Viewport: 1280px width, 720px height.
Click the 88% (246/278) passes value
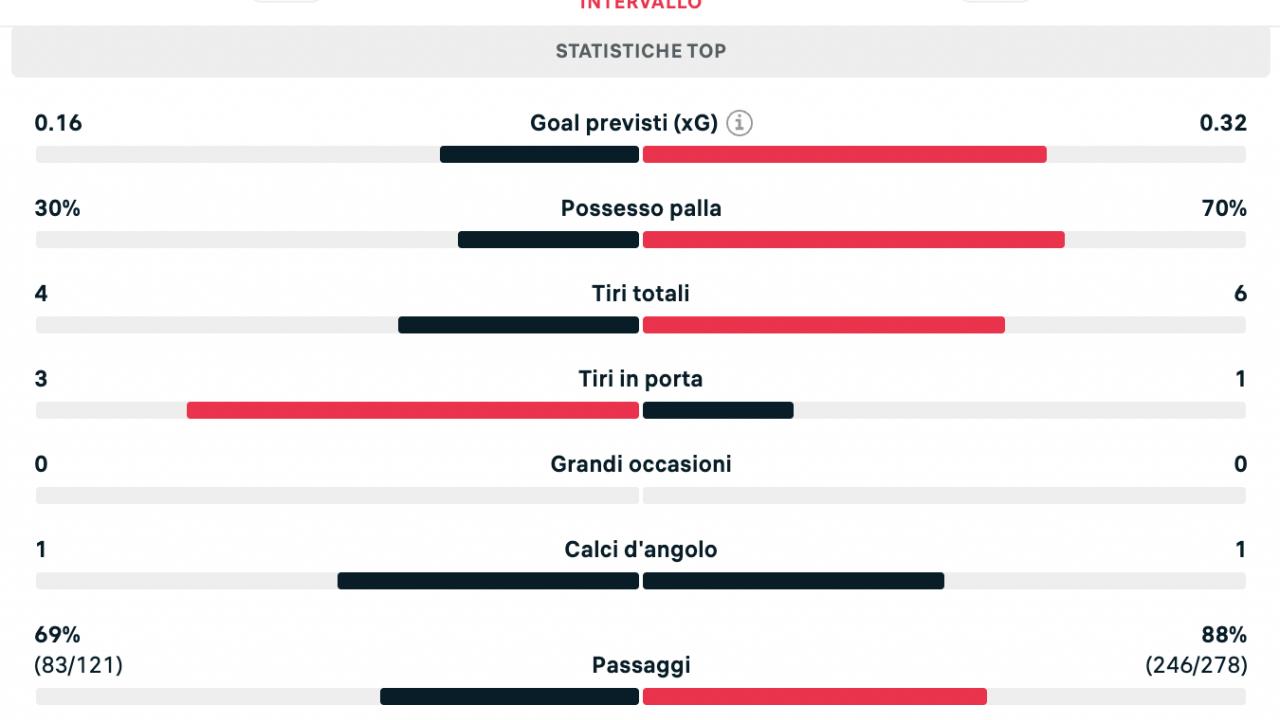pyautogui.click(x=1196, y=650)
